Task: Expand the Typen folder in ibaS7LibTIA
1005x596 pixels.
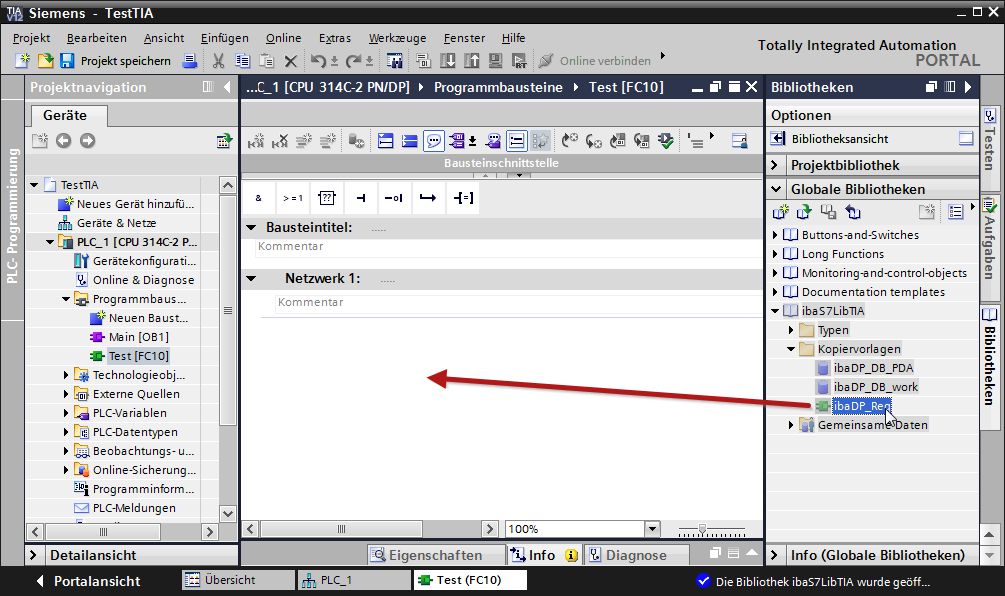Action: (790, 330)
